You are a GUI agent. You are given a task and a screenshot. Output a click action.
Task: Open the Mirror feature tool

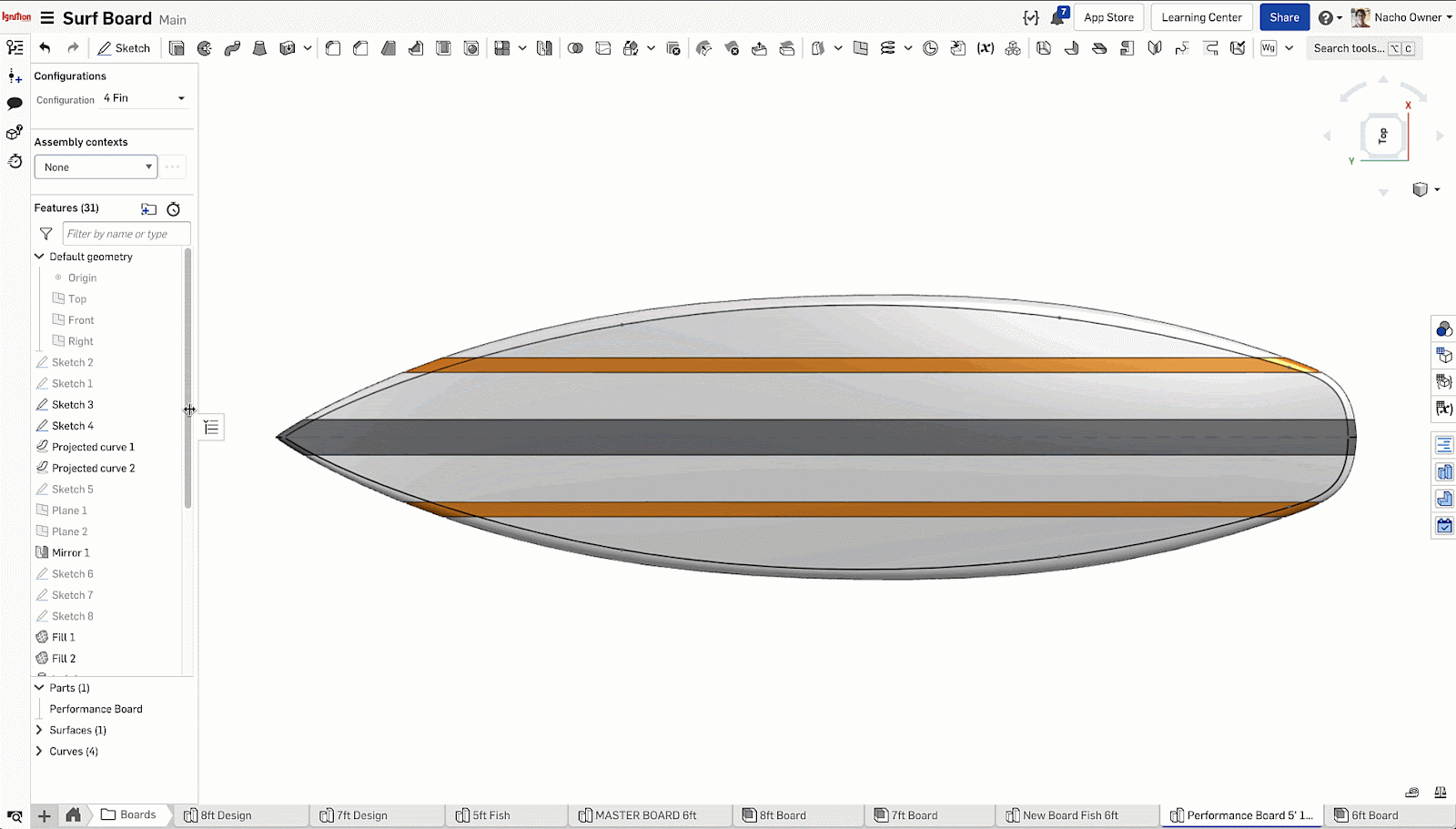coord(544,48)
